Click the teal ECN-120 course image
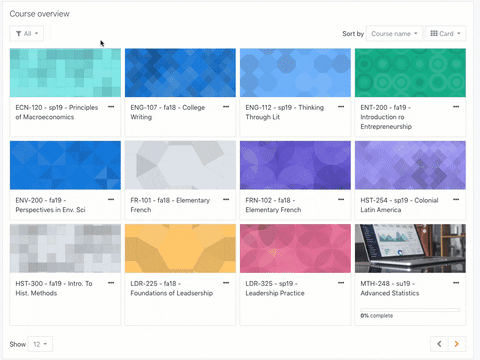This screenshot has width=480, height=360. pos(65,73)
